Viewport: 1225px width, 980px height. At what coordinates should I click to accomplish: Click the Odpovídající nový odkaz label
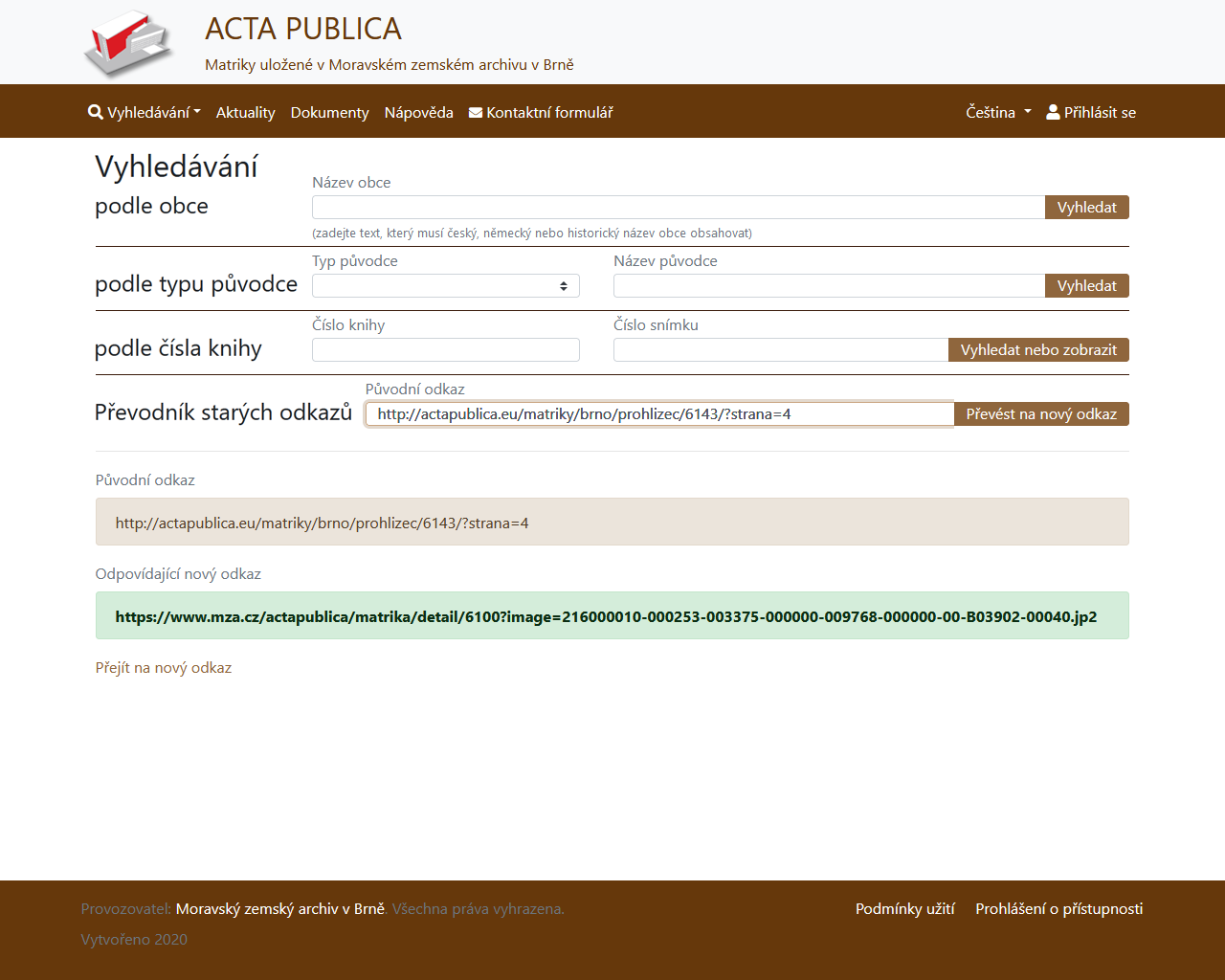point(178,574)
